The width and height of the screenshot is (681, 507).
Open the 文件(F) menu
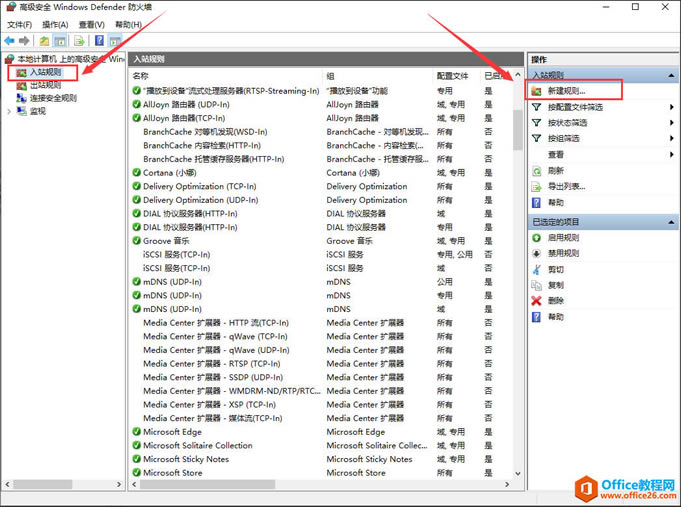coord(20,25)
